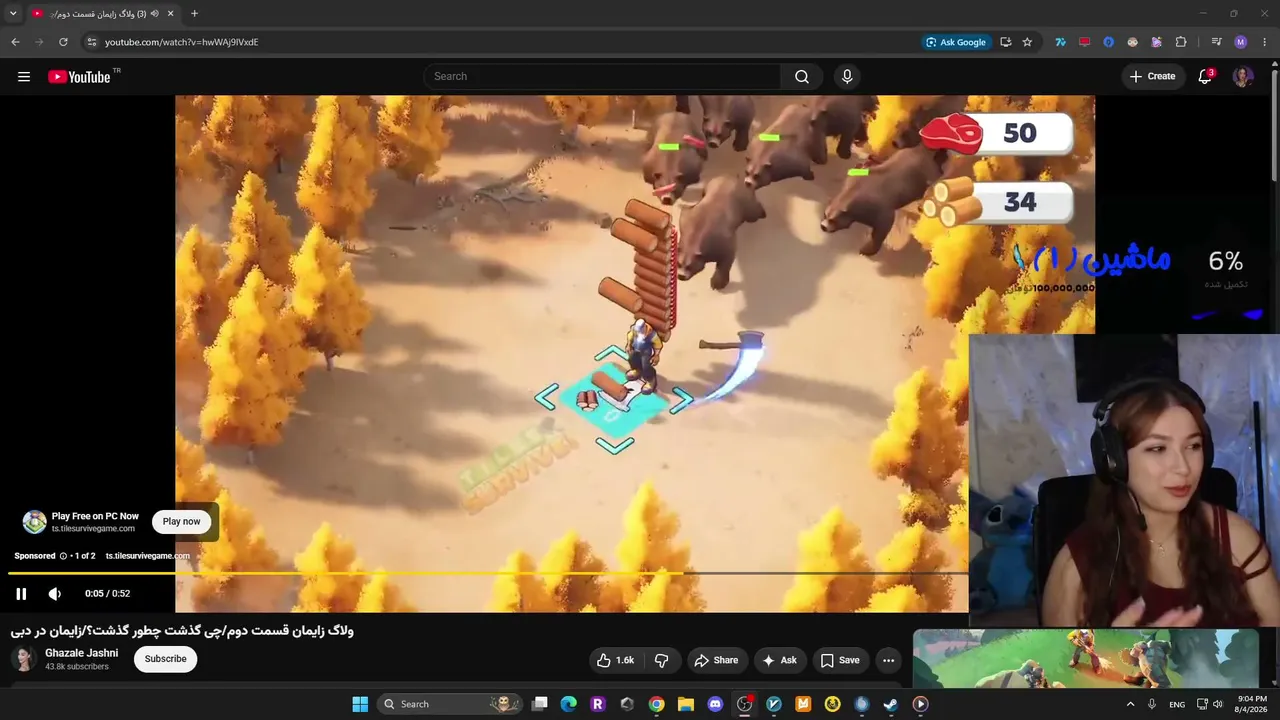Switch to the YouTube video tab
The width and height of the screenshot is (1280, 720).
(x=98, y=14)
